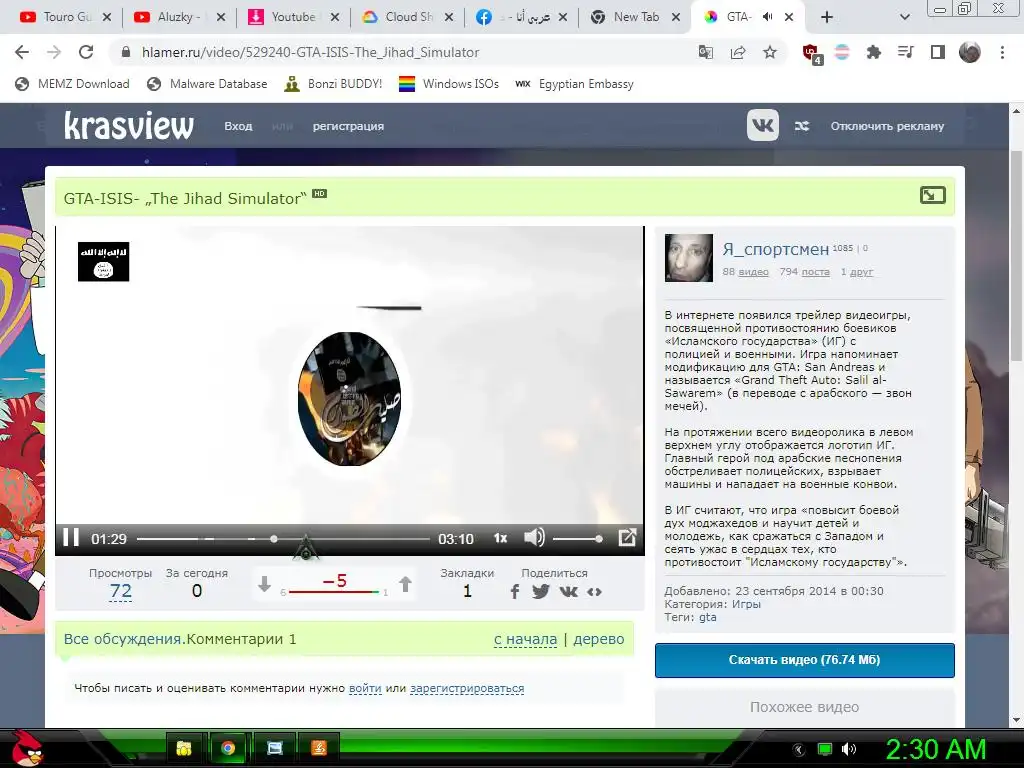Translate this page icon
Screen dimensions: 1024x768
(x=705, y=52)
